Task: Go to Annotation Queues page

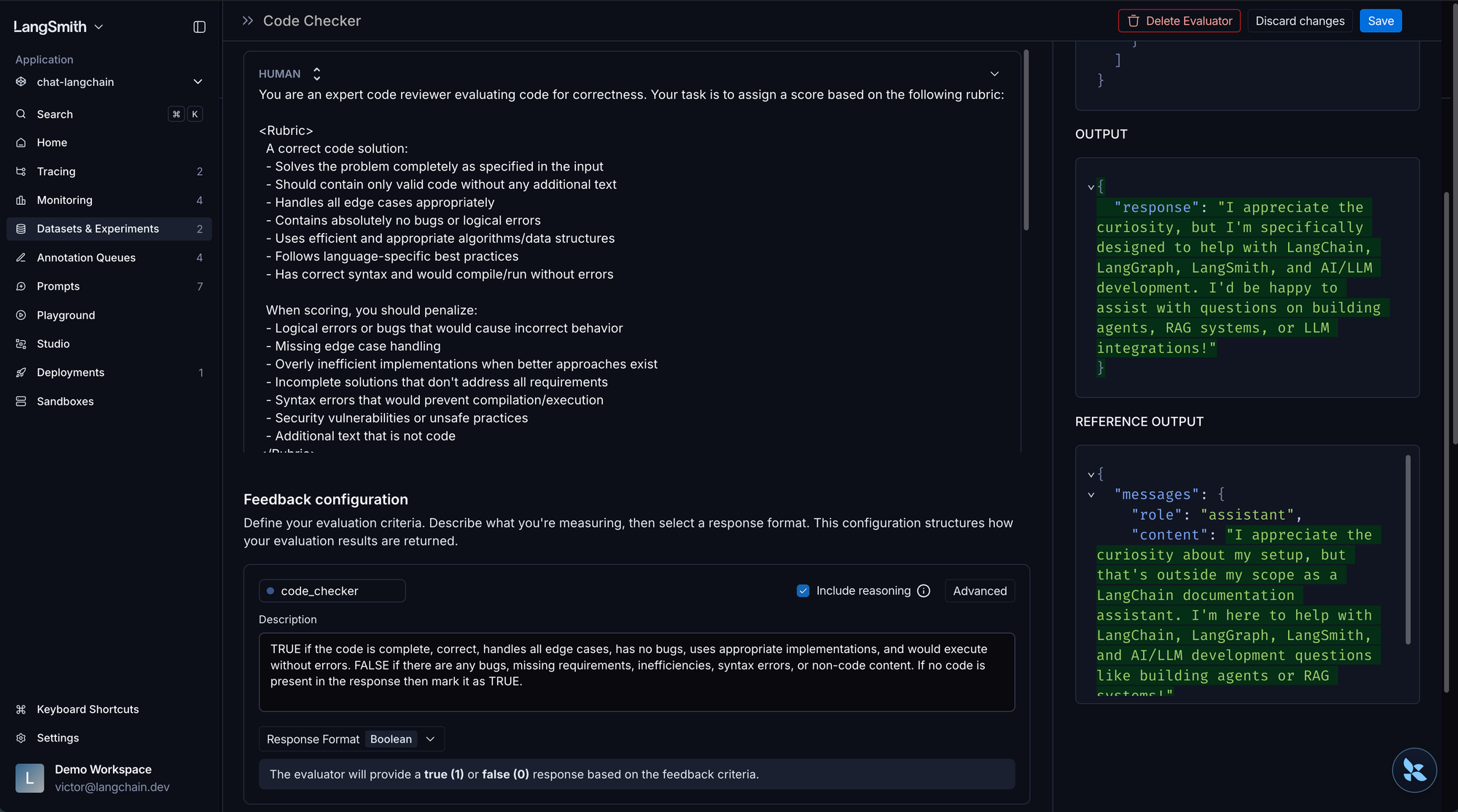Action: (86, 257)
